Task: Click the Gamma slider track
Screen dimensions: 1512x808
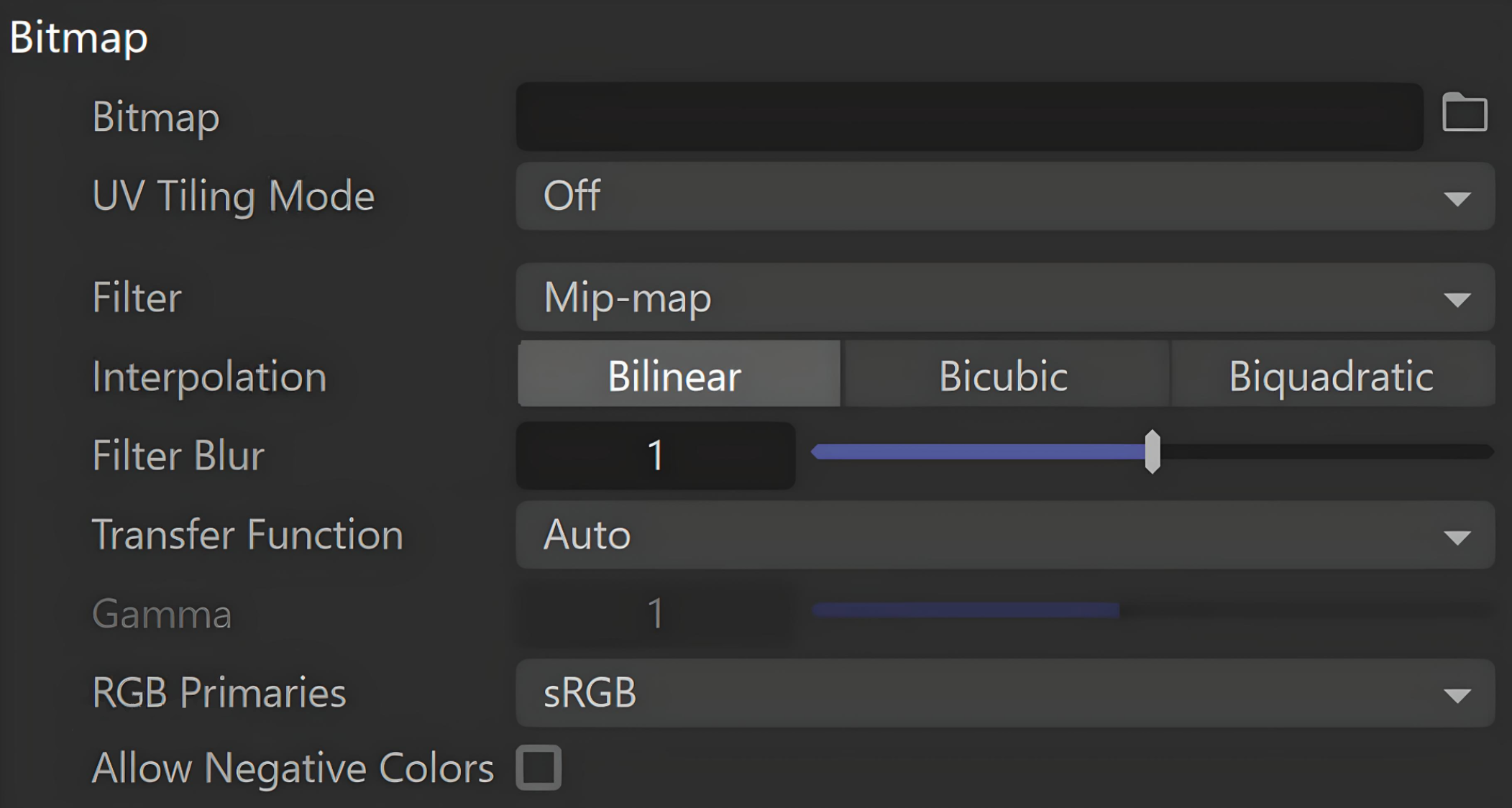Action: coord(1153,610)
